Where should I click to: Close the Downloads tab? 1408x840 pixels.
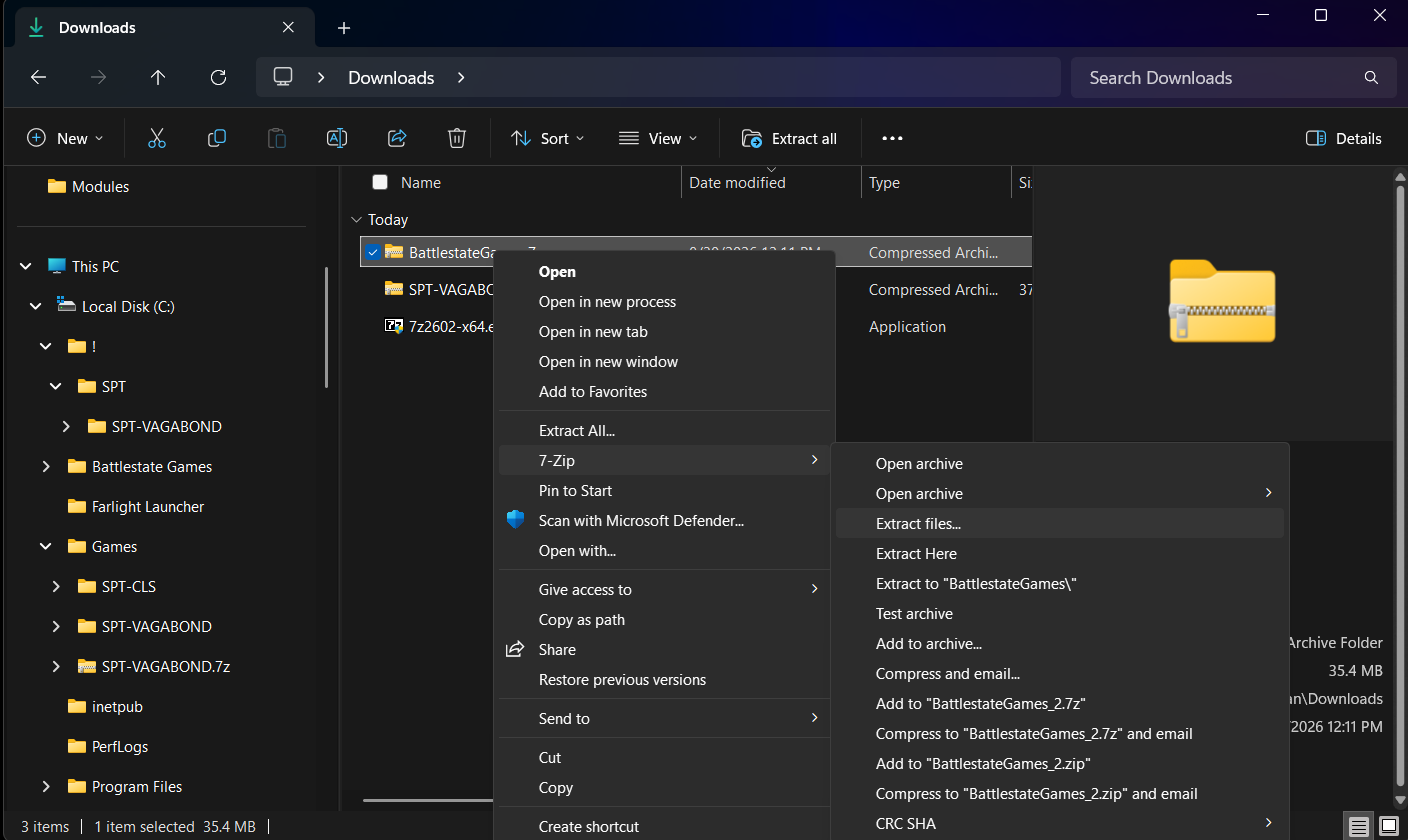click(288, 28)
